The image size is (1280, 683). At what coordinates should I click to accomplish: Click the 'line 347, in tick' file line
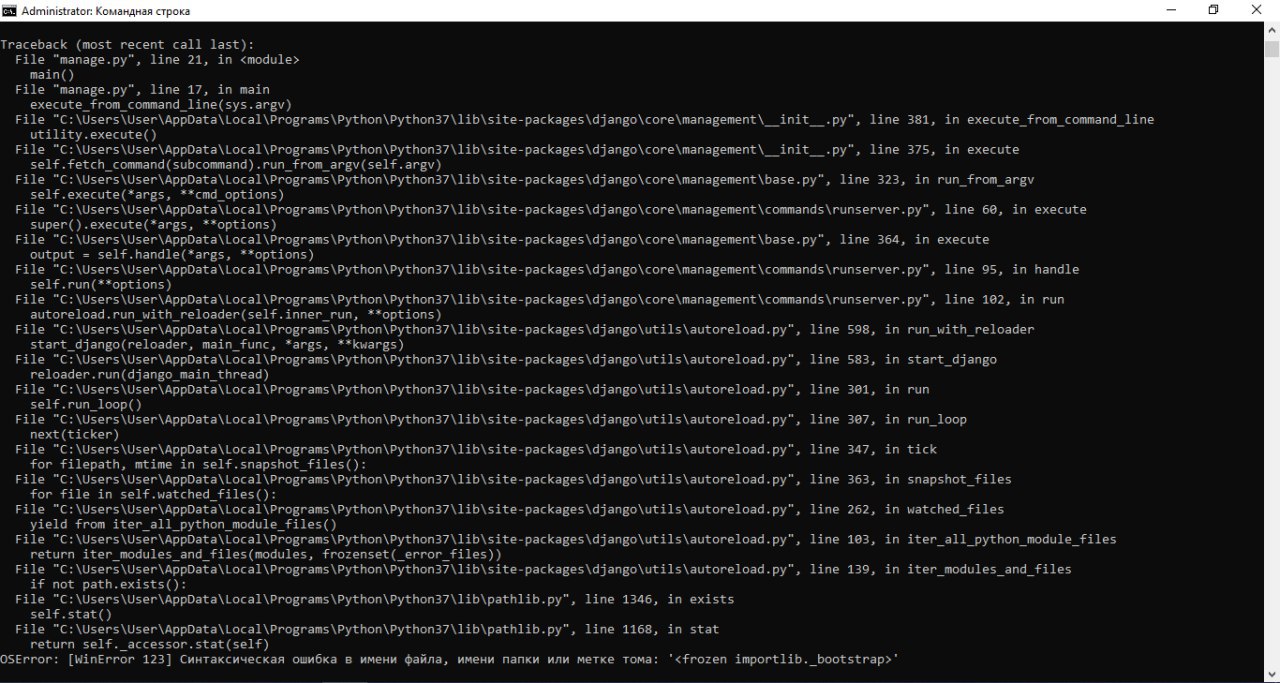pos(476,450)
